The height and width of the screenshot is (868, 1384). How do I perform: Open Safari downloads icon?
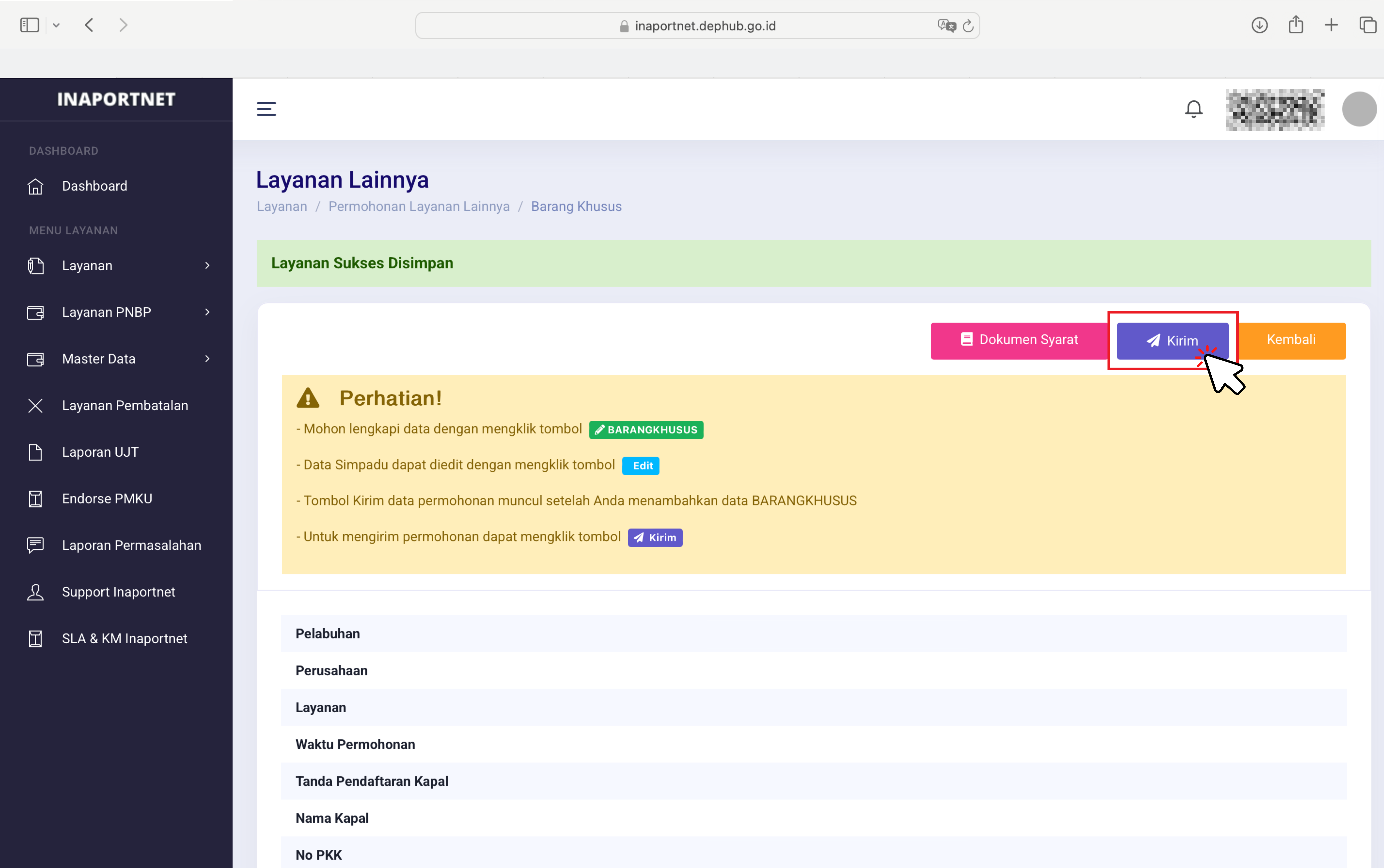(x=1259, y=25)
